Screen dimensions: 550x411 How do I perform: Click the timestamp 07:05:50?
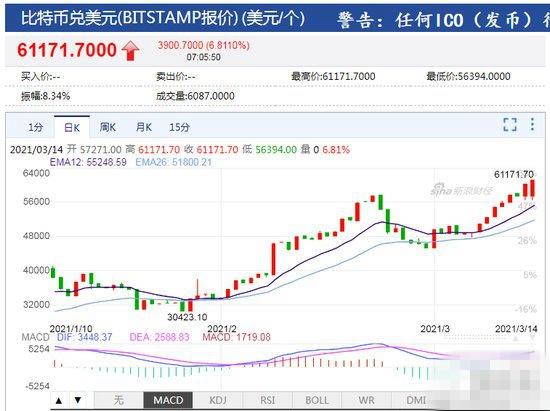pos(203,57)
